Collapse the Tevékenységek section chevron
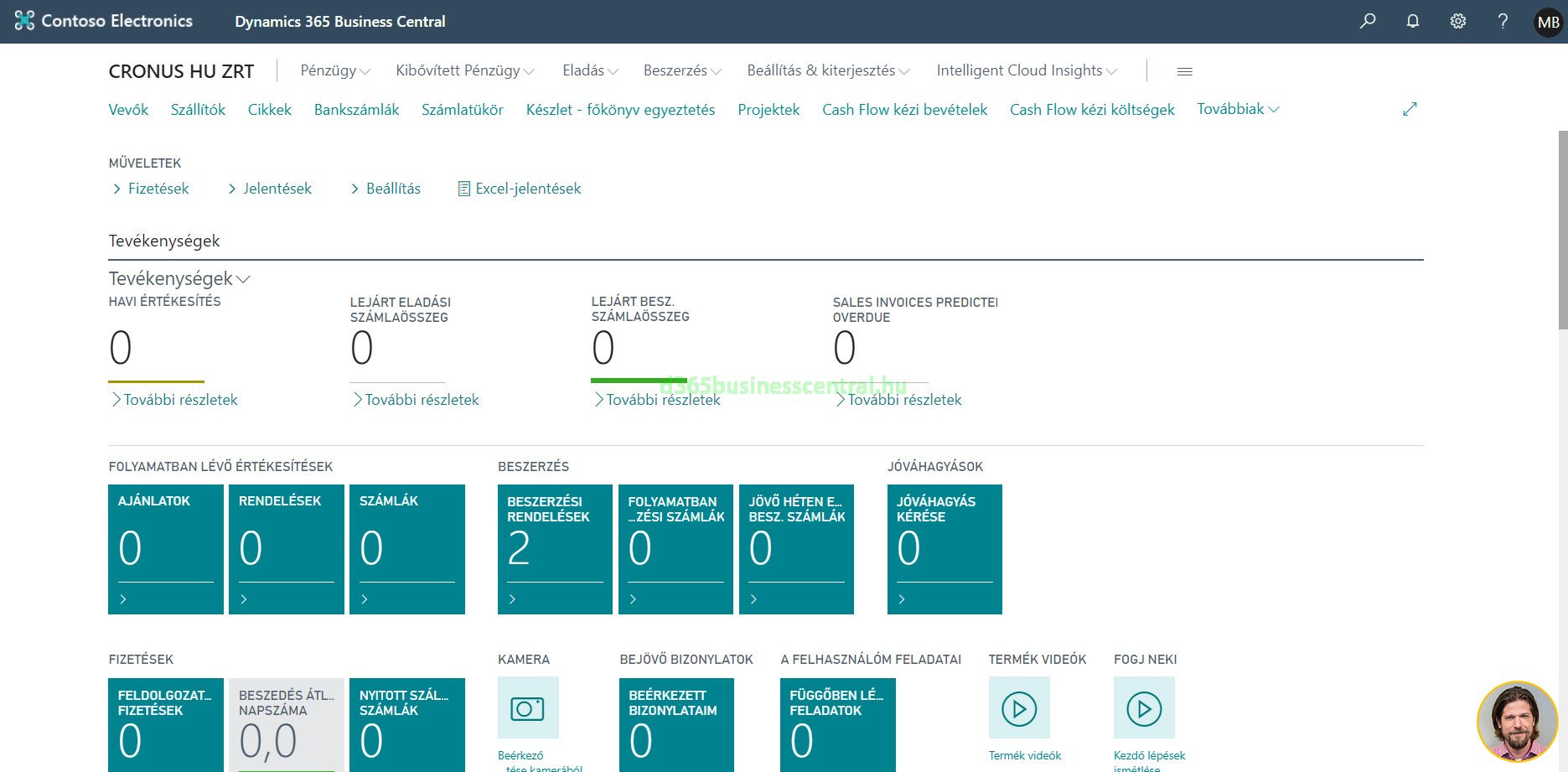Screen dimensions: 1568x772 [x=244, y=279]
